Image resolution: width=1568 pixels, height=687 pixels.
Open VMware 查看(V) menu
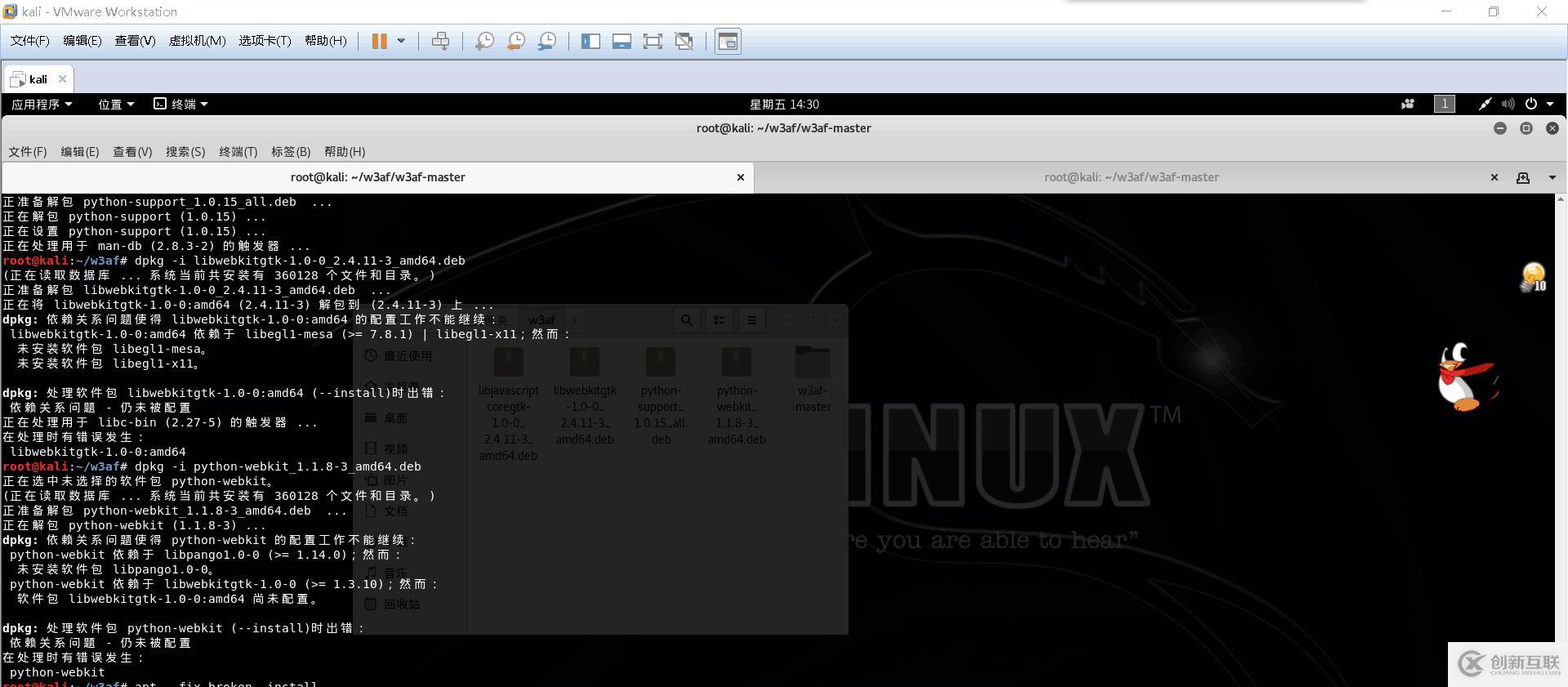[135, 41]
